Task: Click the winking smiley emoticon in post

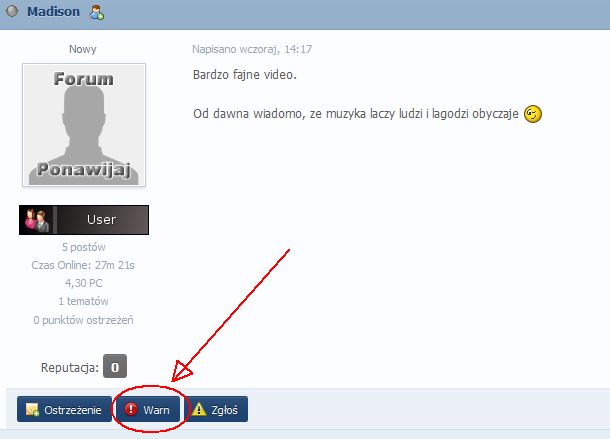Action: click(x=533, y=114)
